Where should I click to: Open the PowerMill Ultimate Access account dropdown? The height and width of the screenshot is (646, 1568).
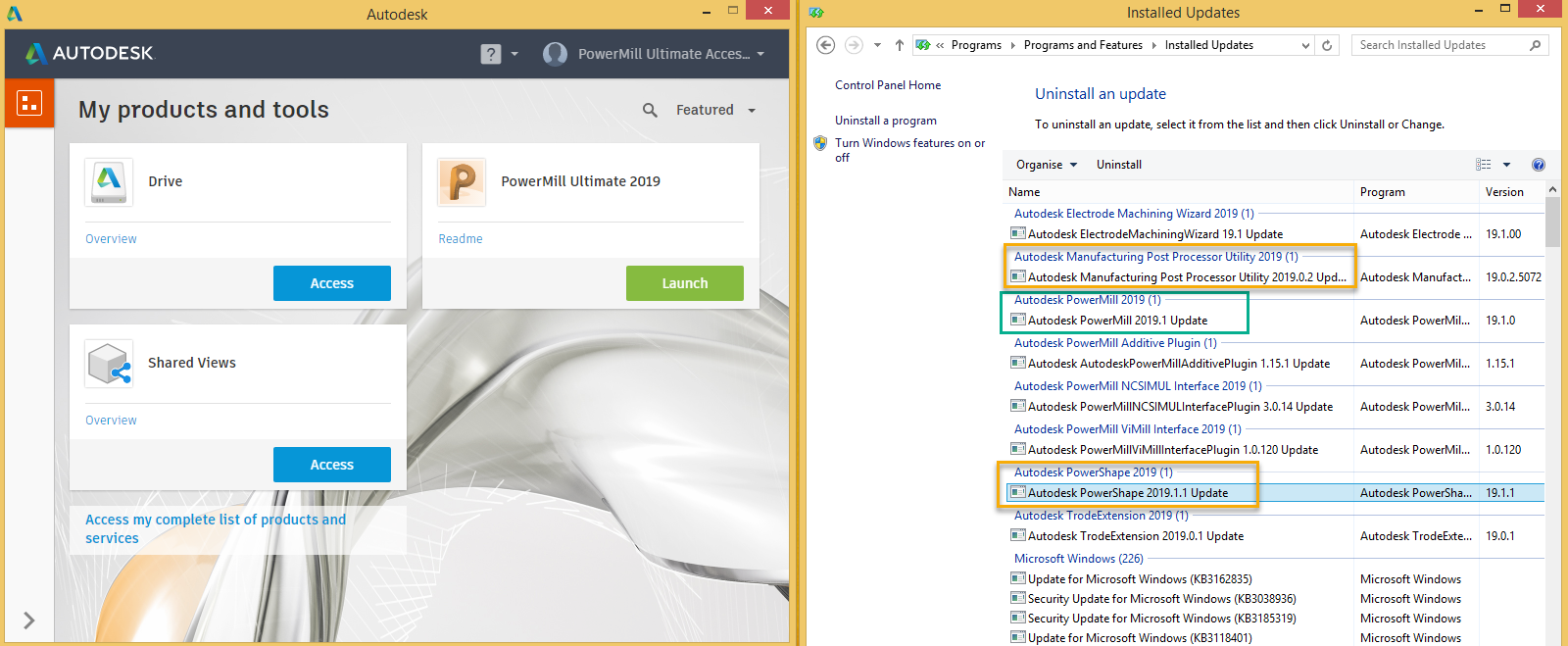coord(670,54)
